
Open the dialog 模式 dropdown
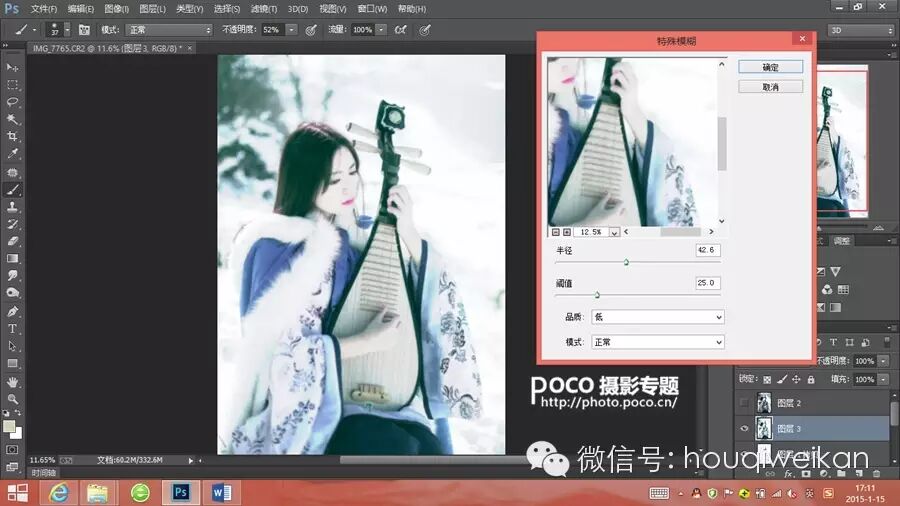click(657, 342)
